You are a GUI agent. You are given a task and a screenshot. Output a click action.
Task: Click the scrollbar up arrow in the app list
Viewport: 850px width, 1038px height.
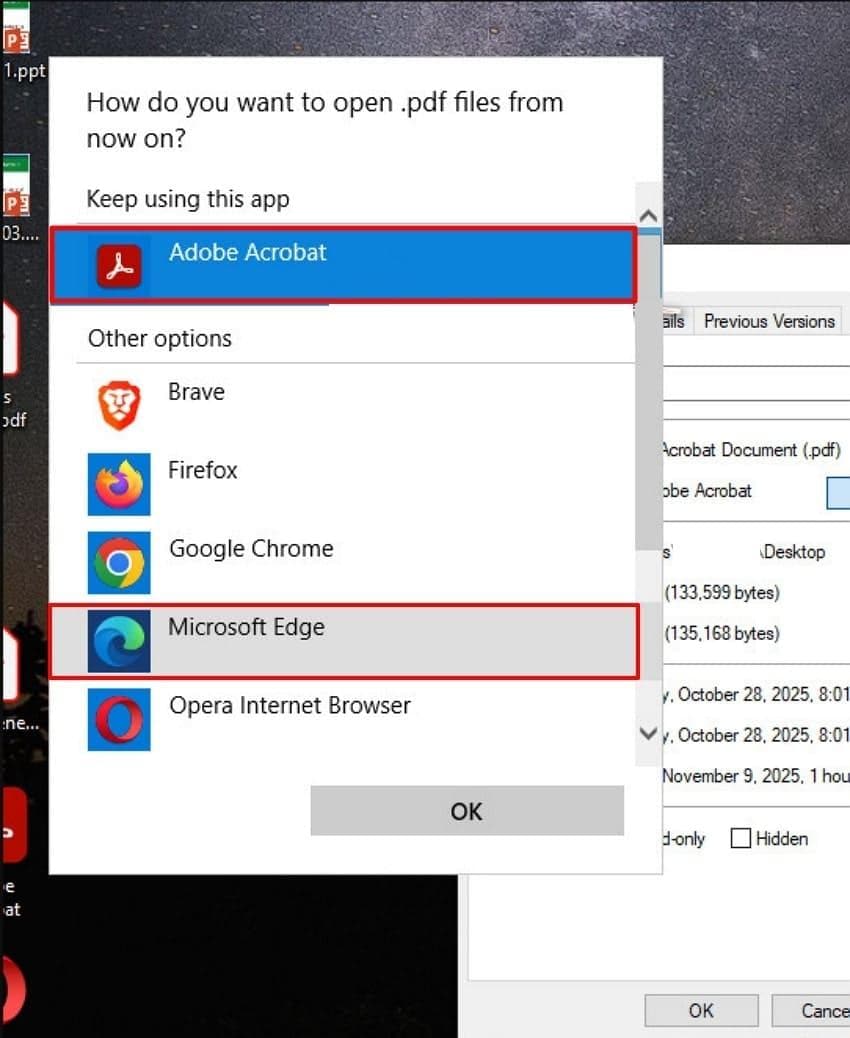648,214
